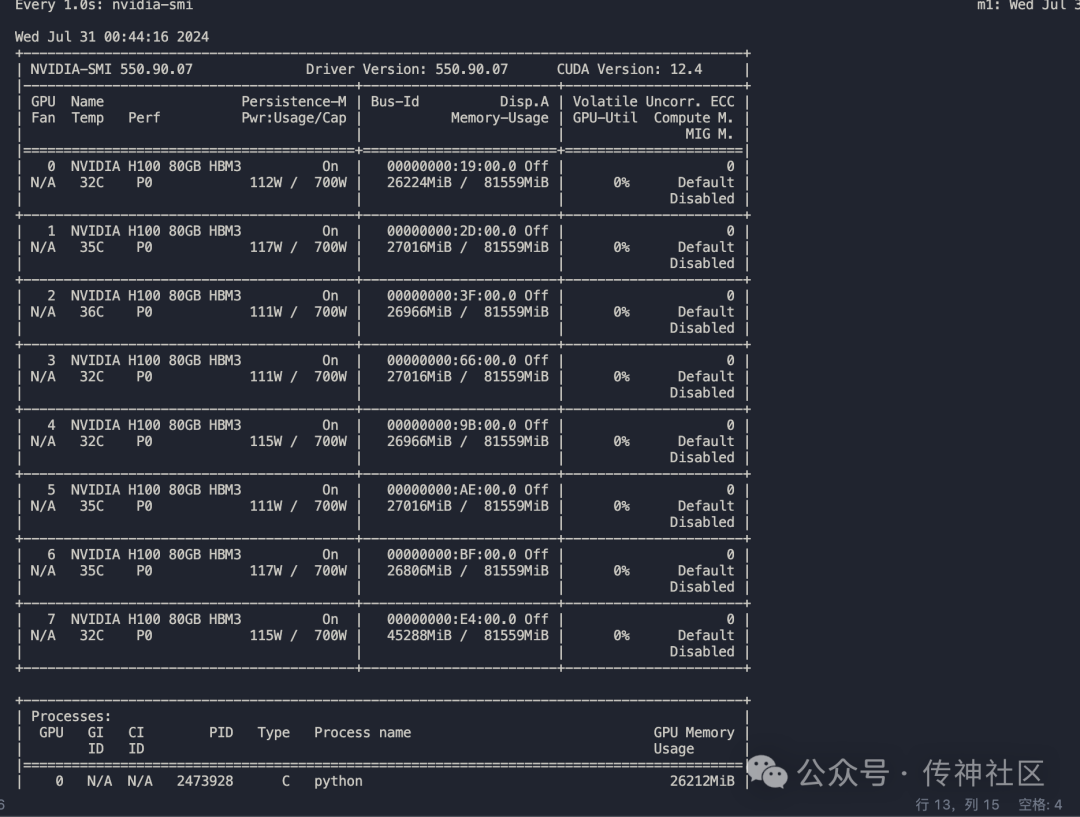
Task: Select process ID '2473928'
Action: click(205, 782)
